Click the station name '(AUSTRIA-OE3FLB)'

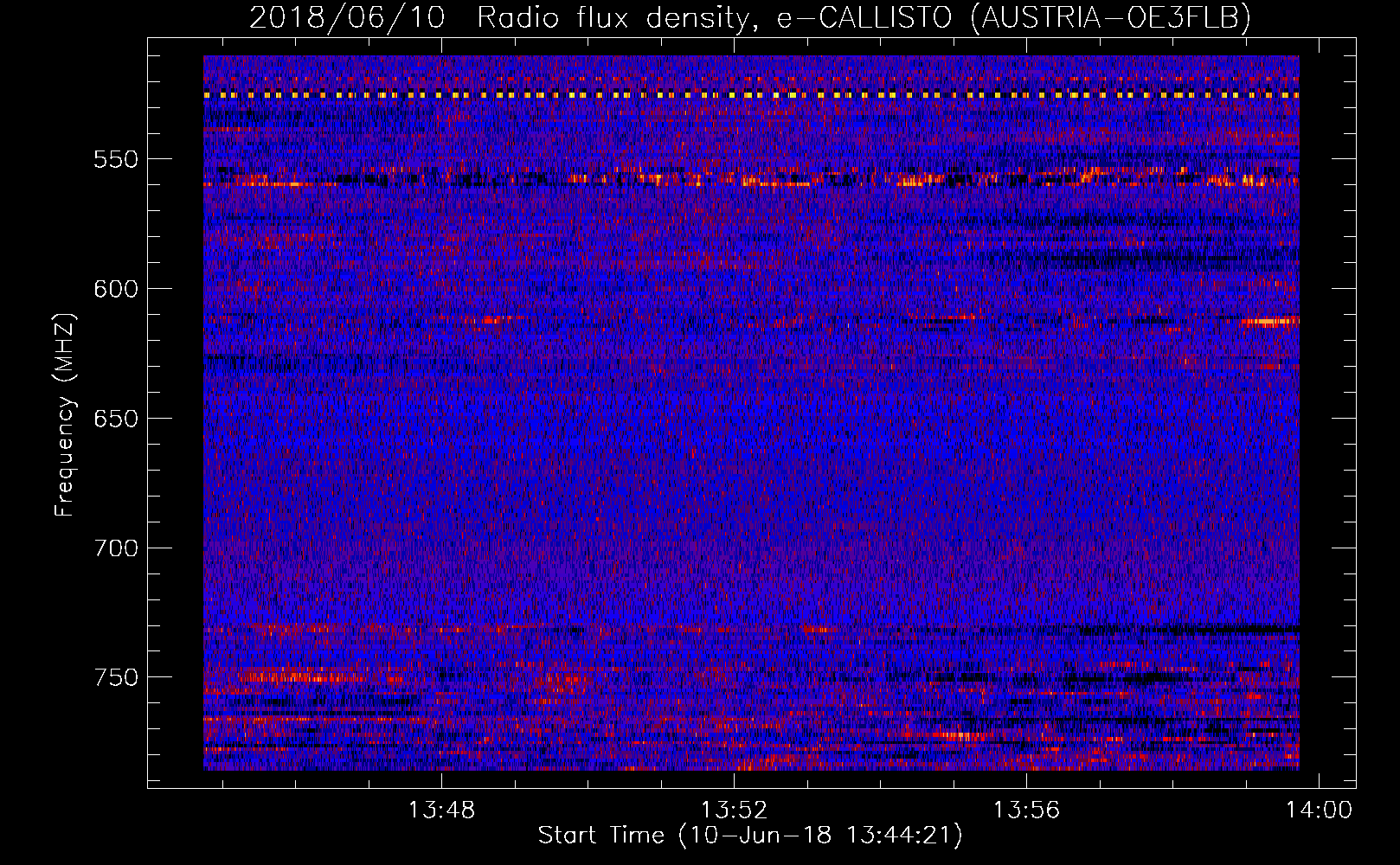tap(1110, 17)
